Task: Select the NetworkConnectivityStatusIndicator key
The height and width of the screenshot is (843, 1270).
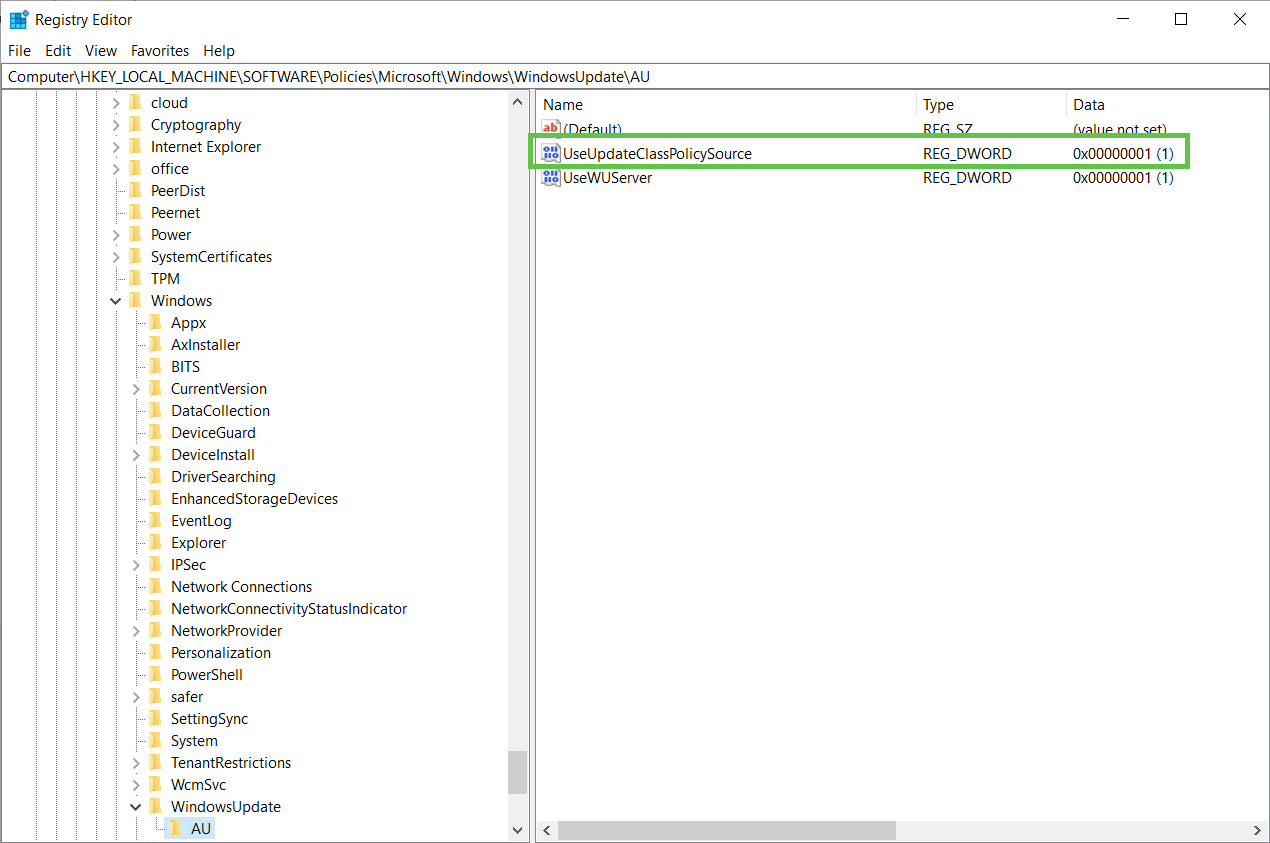Action: click(289, 608)
